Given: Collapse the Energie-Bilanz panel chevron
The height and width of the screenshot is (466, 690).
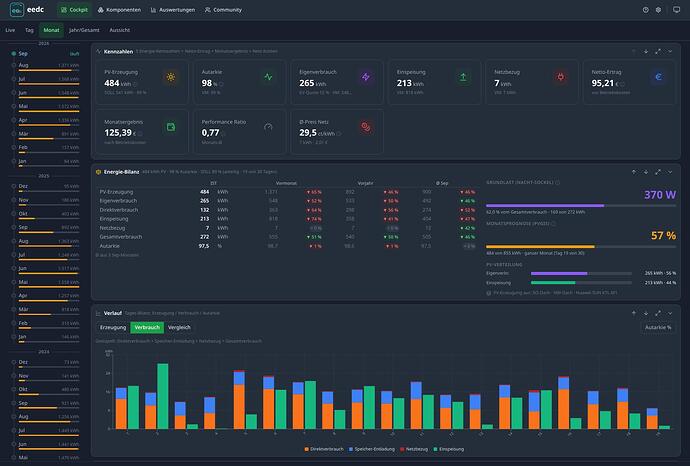Looking at the screenshot, I should 670,172.
